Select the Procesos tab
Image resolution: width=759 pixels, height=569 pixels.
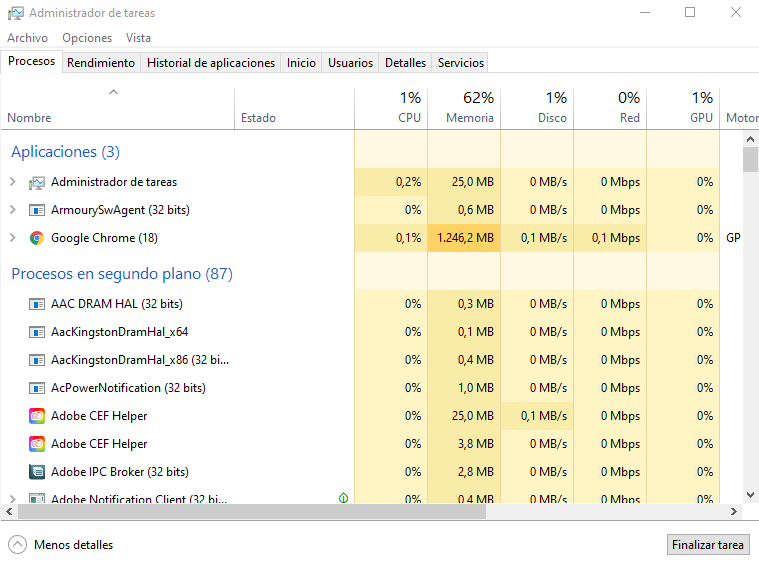click(x=31, y=62)
